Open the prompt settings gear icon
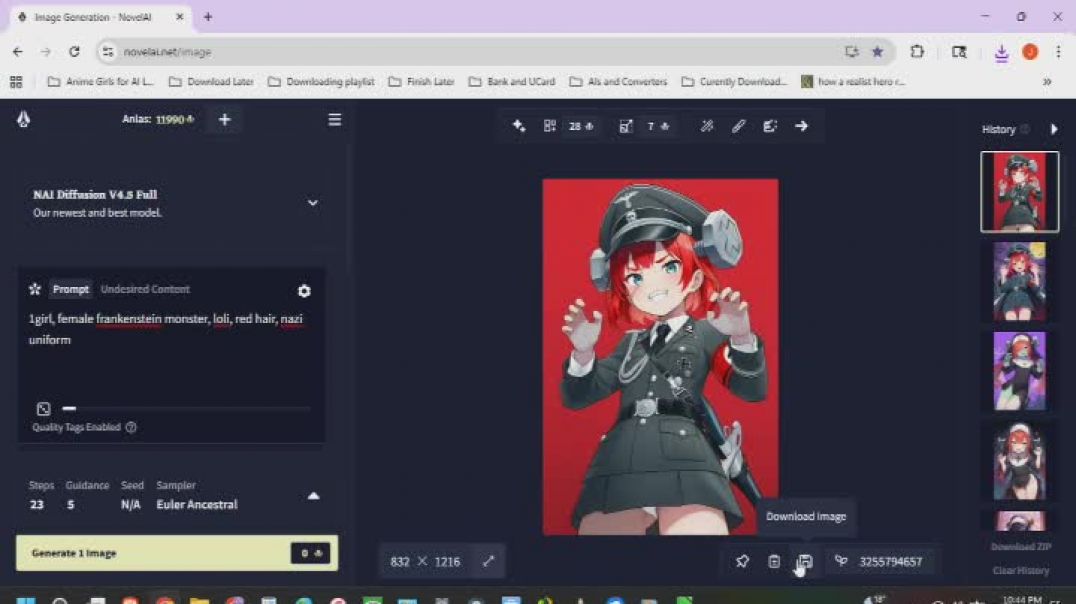Viewport: 1076px width, 604px height. pyautogui.click(x=304, y=291)
